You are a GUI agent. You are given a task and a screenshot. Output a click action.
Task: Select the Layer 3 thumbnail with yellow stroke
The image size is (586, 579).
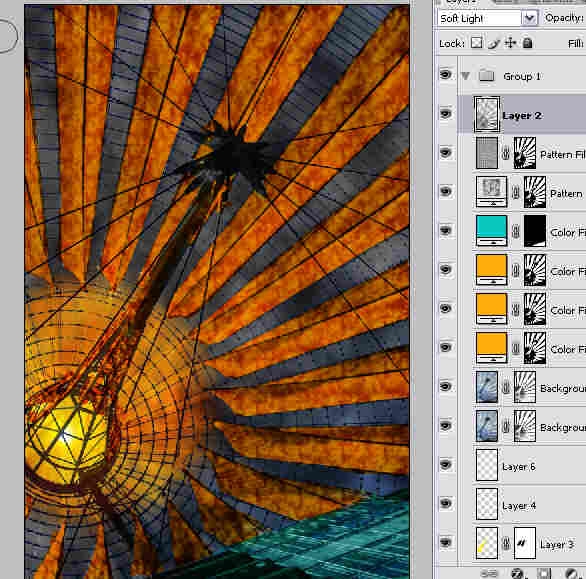(x=487, y=543)
